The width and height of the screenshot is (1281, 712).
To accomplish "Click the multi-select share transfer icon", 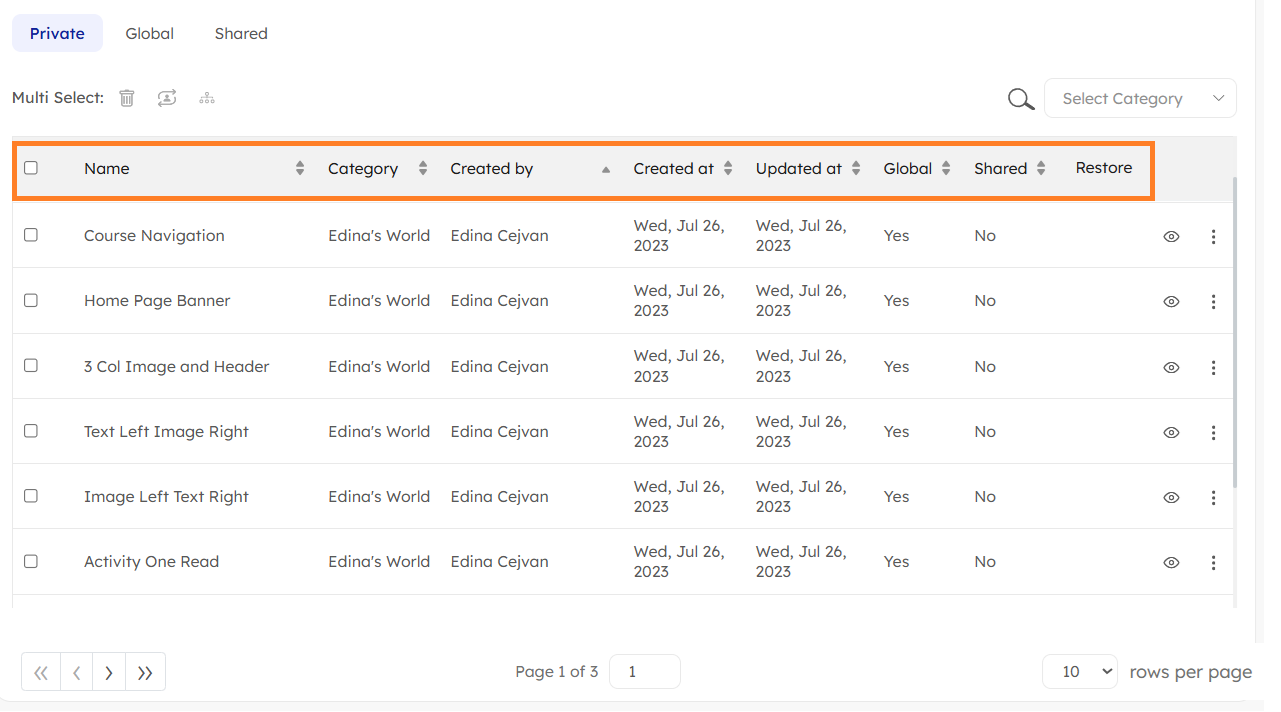I will [x=167, y=98].
